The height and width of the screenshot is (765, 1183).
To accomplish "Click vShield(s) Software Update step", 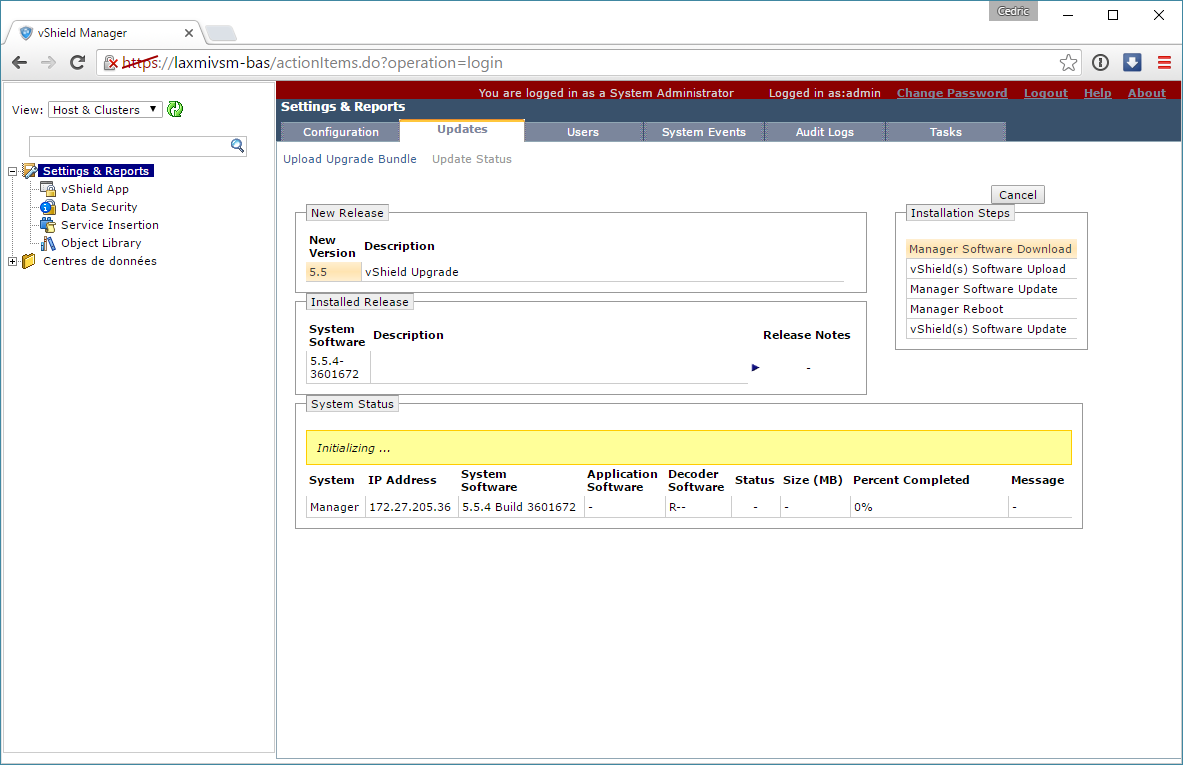I will (991, 329).
